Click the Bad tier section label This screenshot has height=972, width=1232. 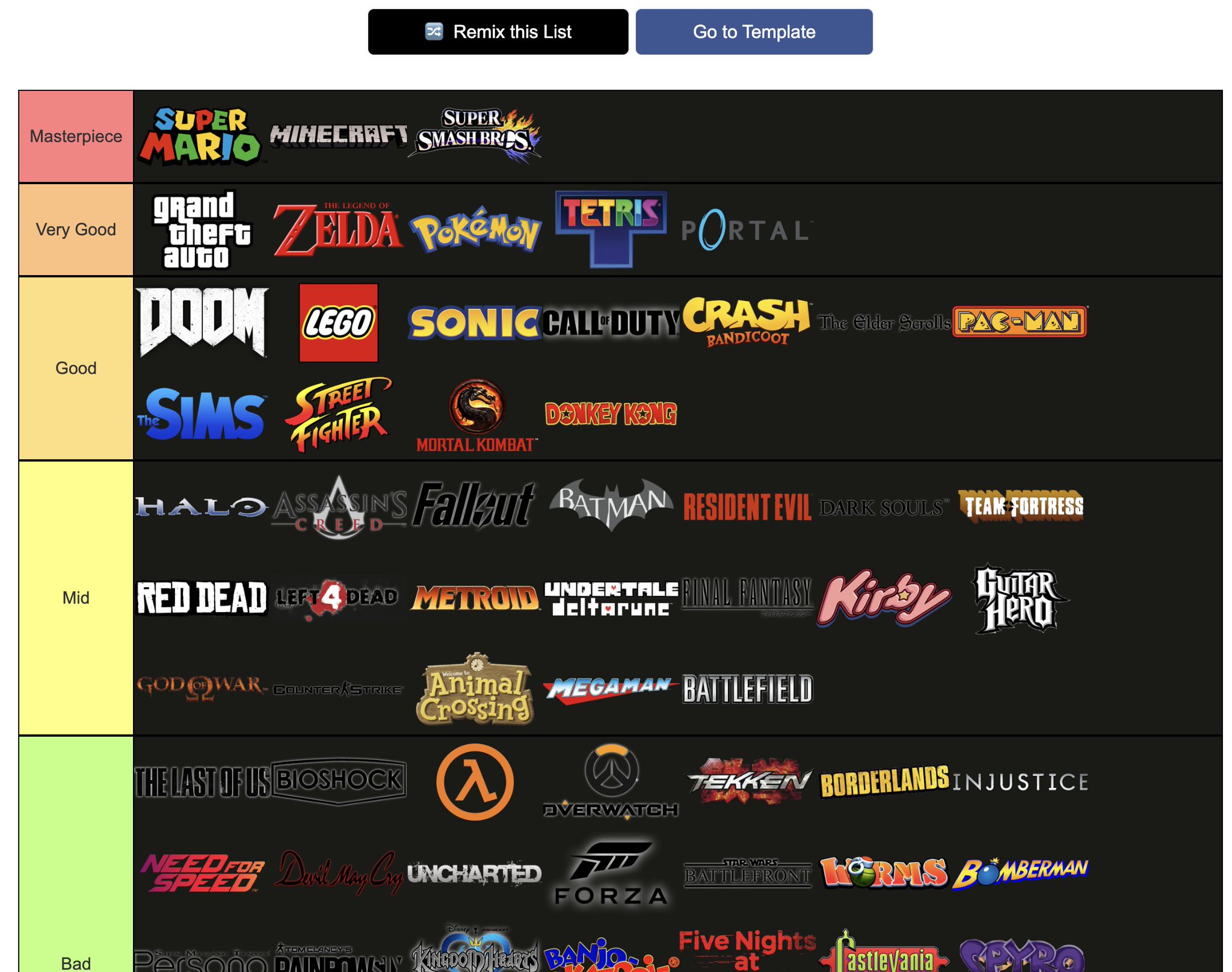pos(76,960)
